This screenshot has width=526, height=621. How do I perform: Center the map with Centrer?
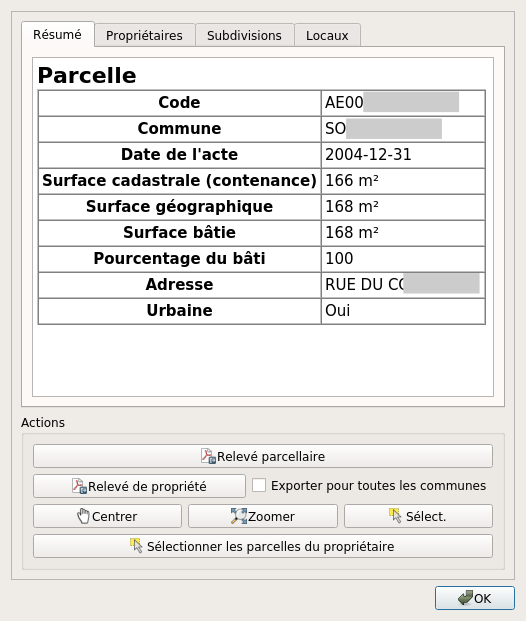pos(107,516)
